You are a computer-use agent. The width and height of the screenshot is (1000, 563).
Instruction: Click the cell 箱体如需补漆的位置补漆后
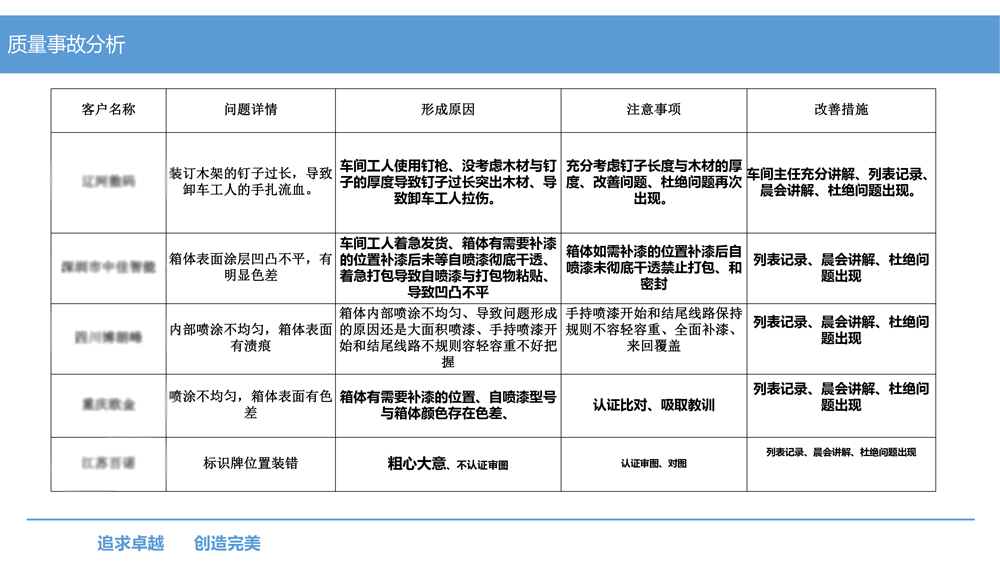click(x=654, y=268)
